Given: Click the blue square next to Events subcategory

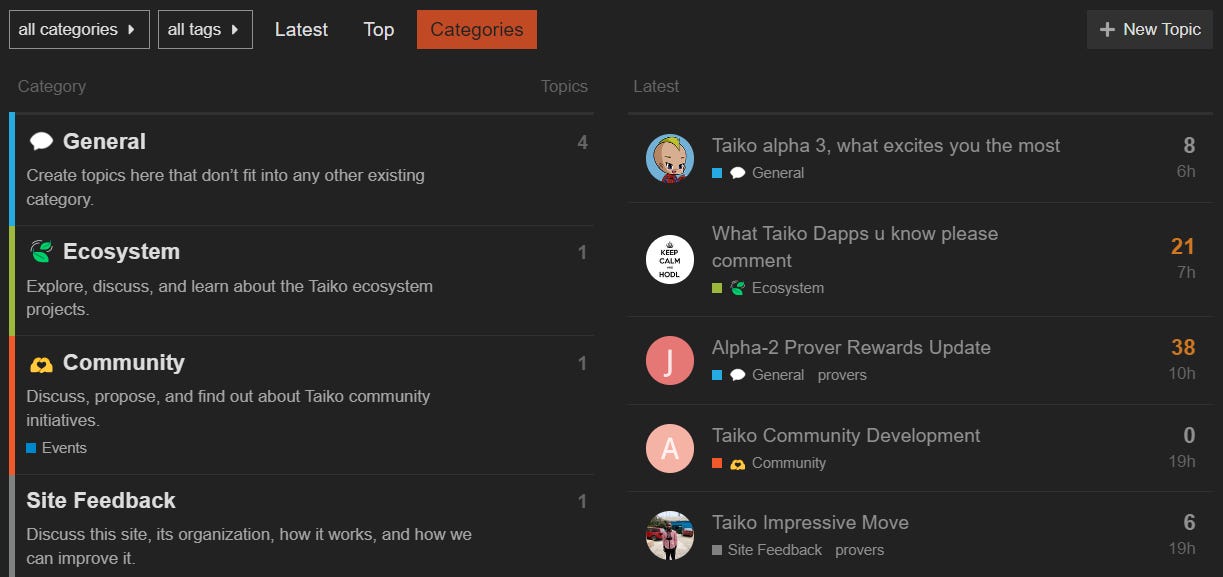Looking at the screenshot, I should tap(31, 448).
